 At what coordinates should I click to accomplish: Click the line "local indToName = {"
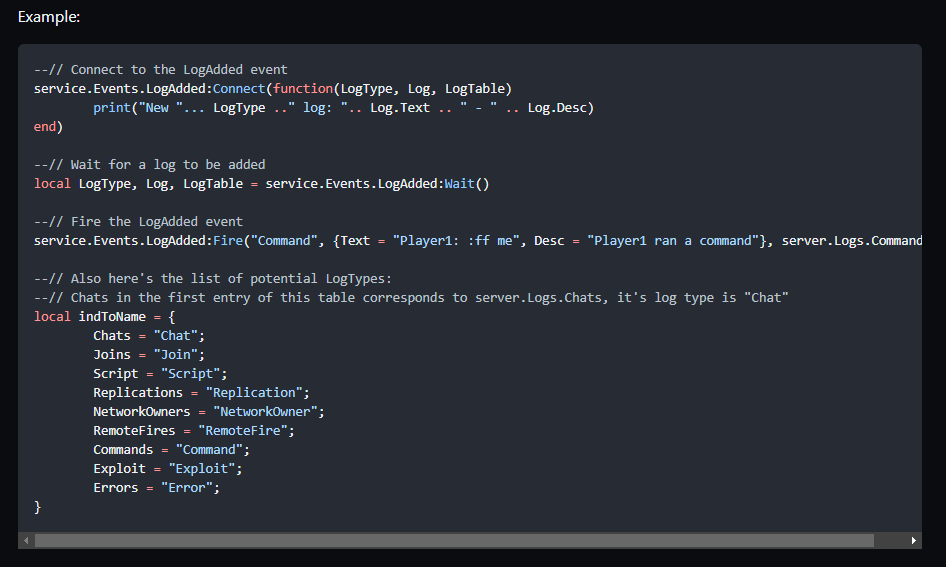coord(104,317)
